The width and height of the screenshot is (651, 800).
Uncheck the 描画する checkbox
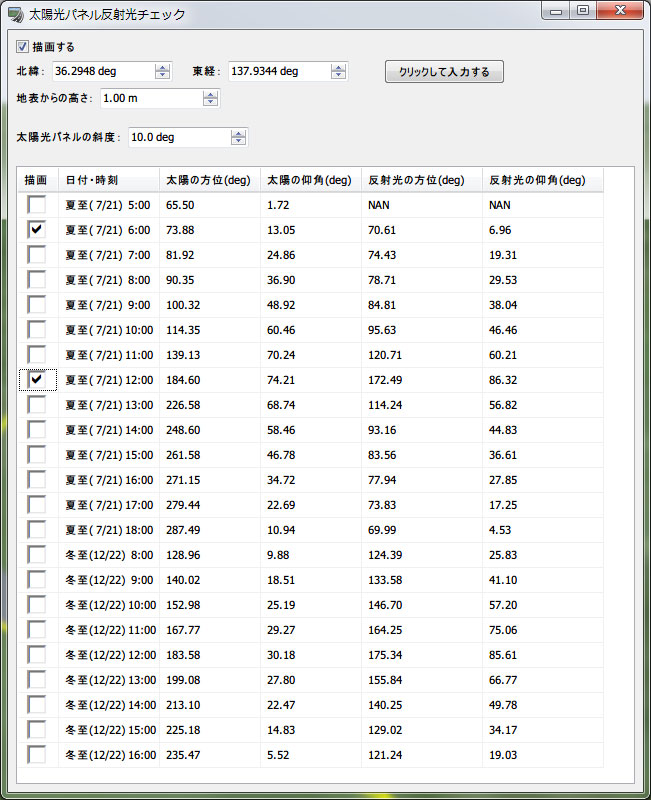(x=23, y=47)
